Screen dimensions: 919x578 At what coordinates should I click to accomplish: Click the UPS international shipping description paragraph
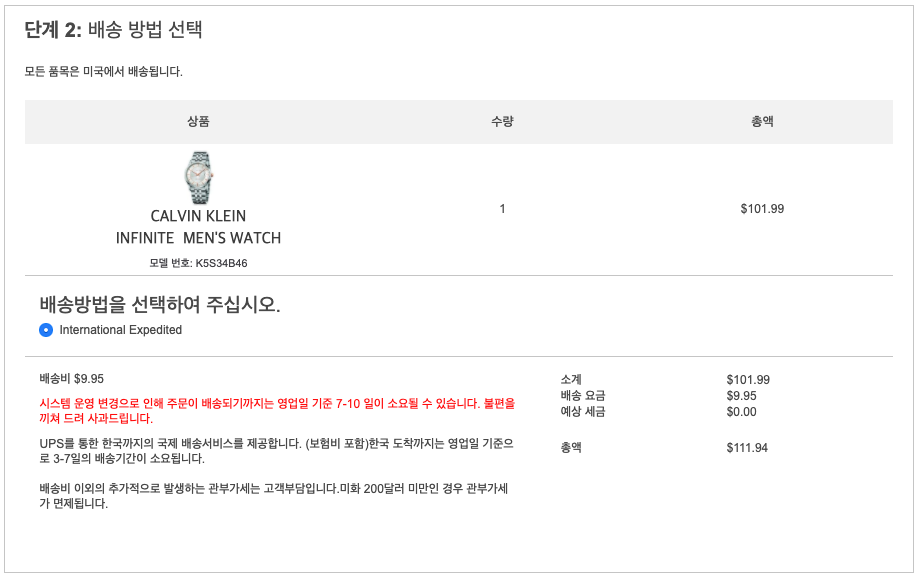[x=277, y=450]
